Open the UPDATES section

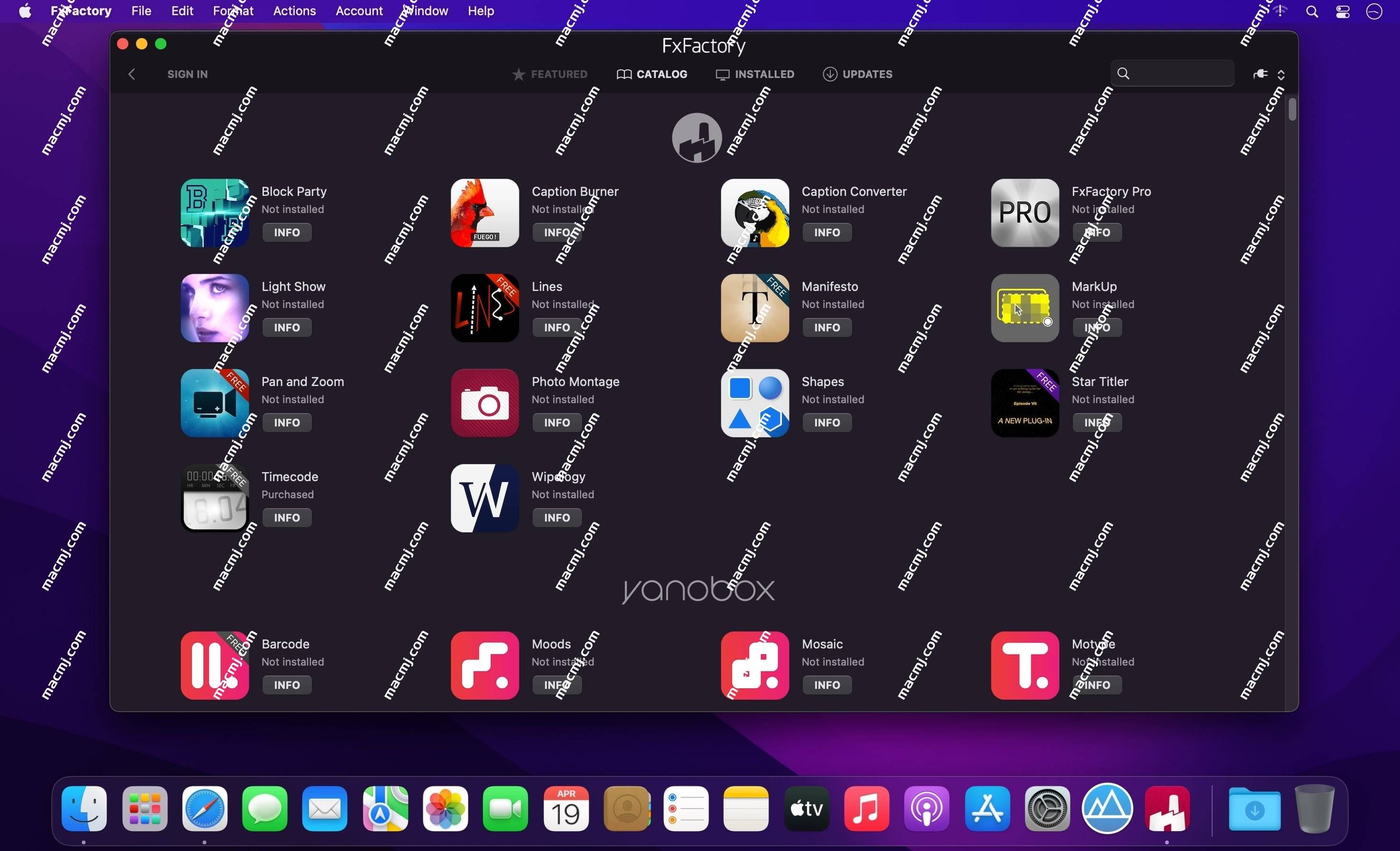[x=858, y=73]
